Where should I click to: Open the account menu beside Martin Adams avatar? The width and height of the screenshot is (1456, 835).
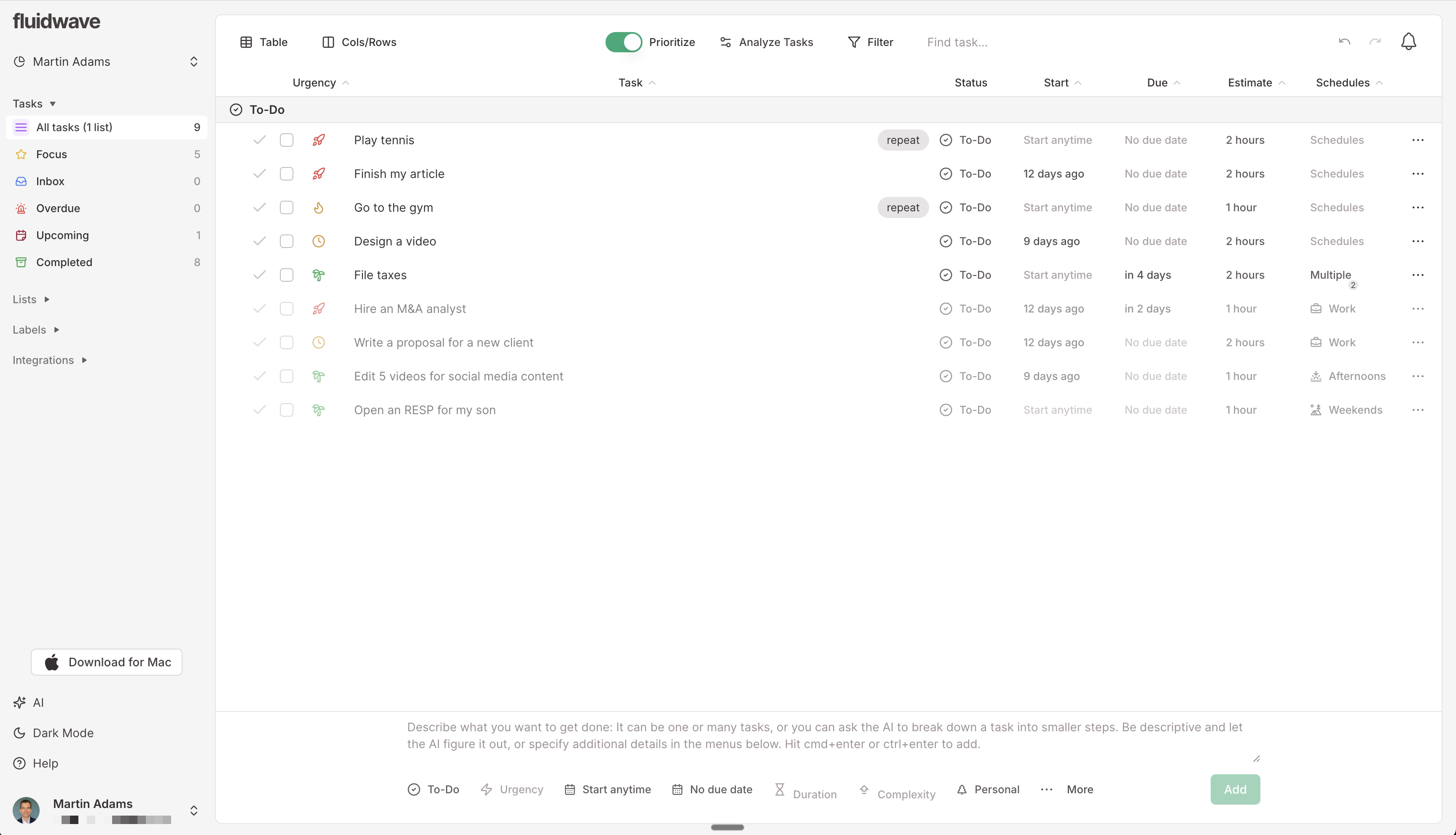[x=194, y=811]
